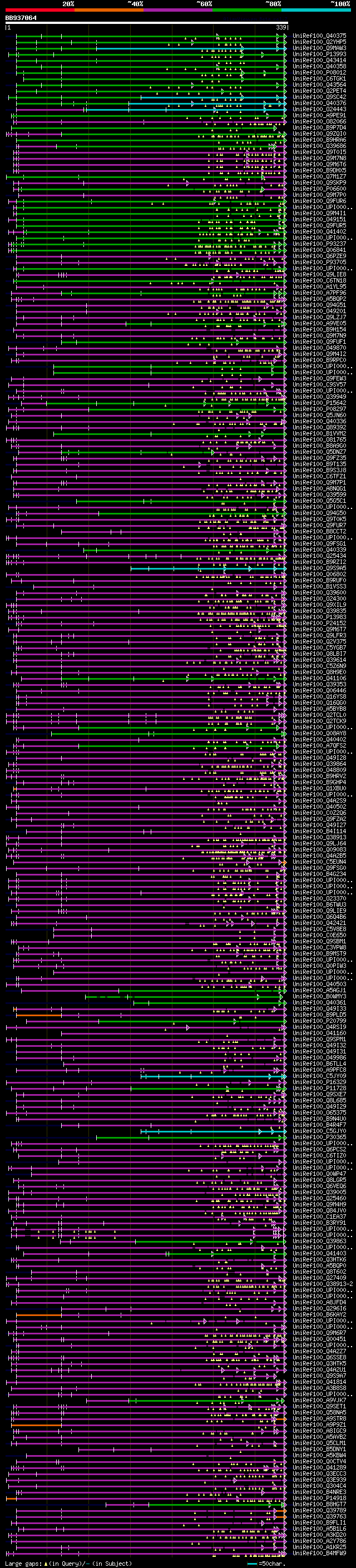Select label UniRef100_O24443
Viewport: 356px width, 1568px height.
319,110
